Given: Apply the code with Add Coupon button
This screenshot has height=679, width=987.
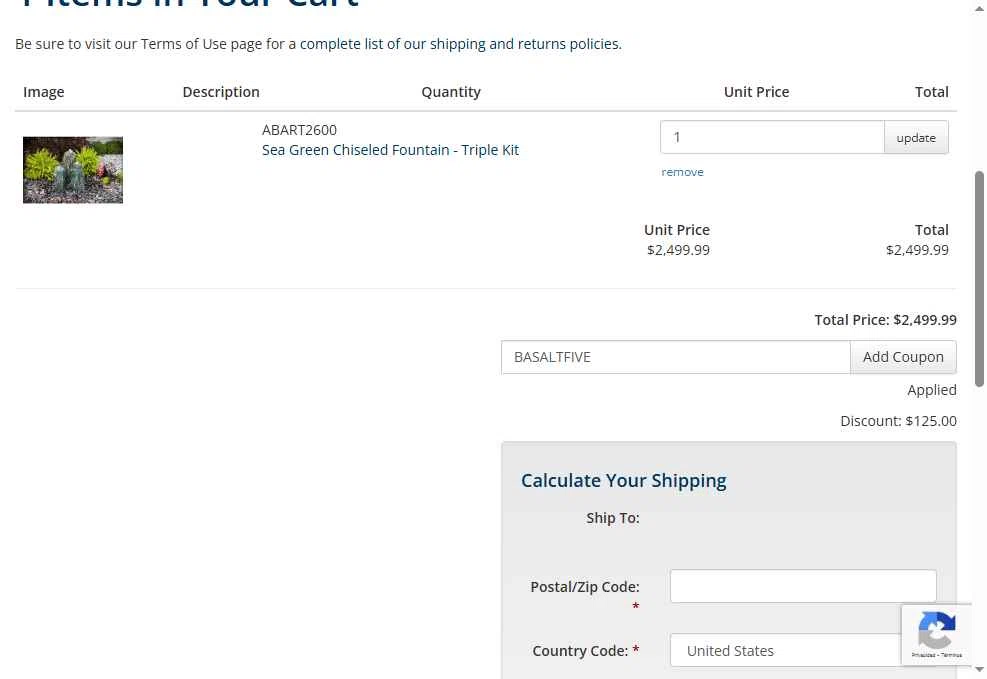Looking at the screenshot, I should [x=903, y=357].
